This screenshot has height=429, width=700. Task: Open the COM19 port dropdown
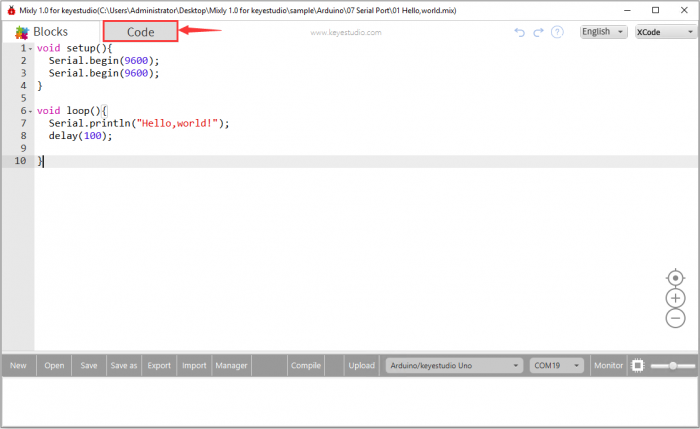(557, 366)
